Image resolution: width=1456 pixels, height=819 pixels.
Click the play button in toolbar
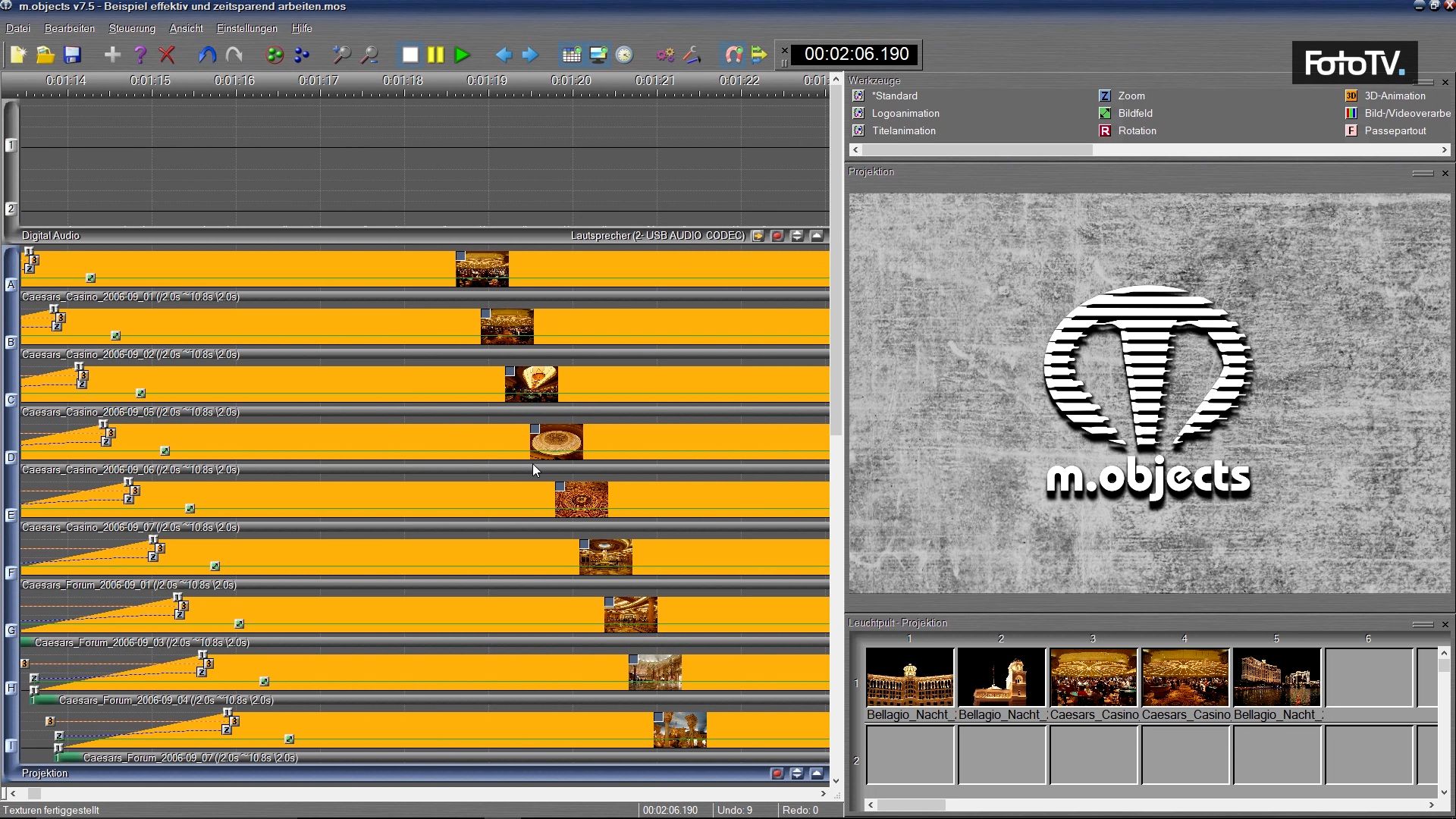tap(462, 54)
